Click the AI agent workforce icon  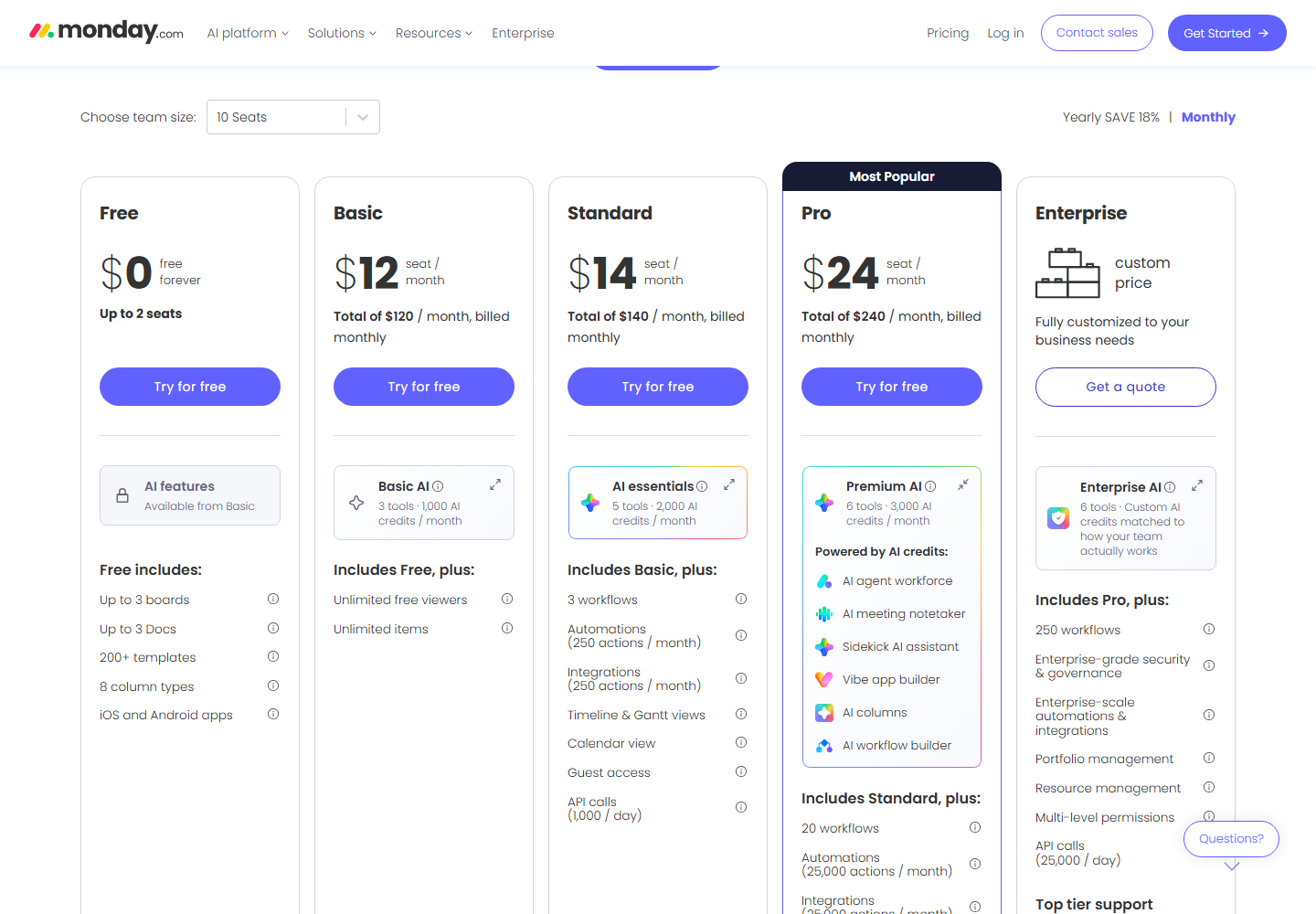tap(824, 581)
